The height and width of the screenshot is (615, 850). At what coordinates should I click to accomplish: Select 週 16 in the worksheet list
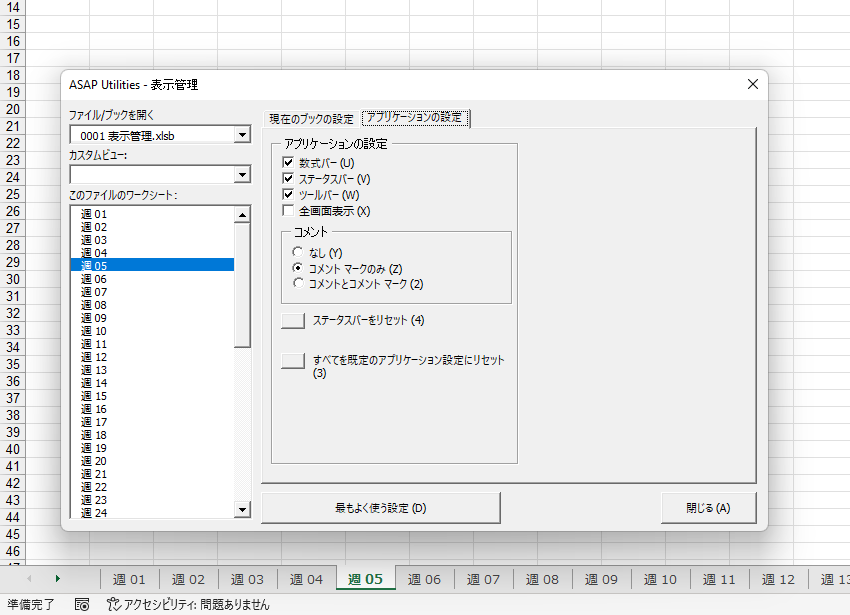pyautogui.click(x=152, y=409)
